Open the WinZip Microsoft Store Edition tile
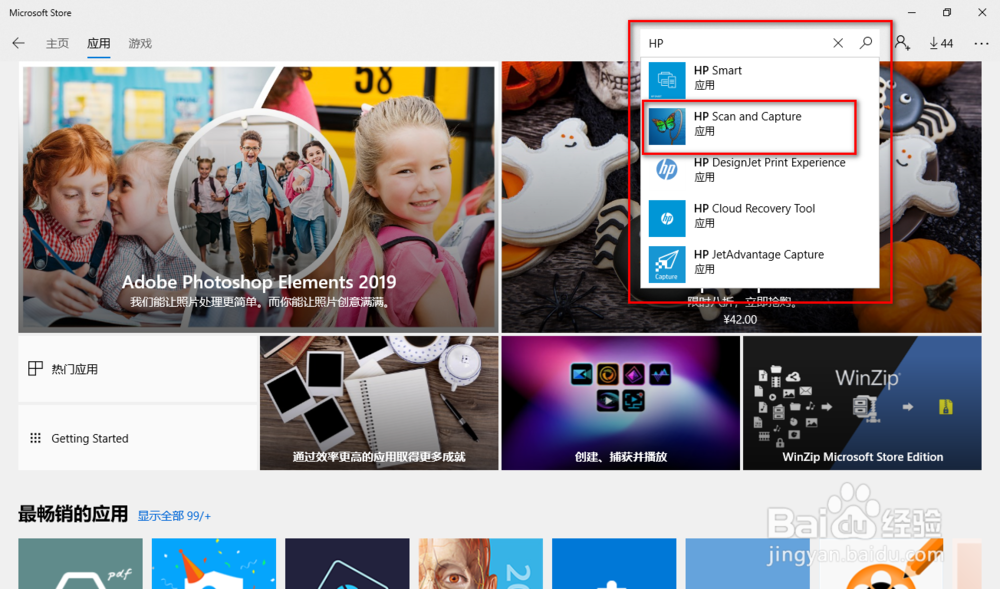 tap(862, 403)
